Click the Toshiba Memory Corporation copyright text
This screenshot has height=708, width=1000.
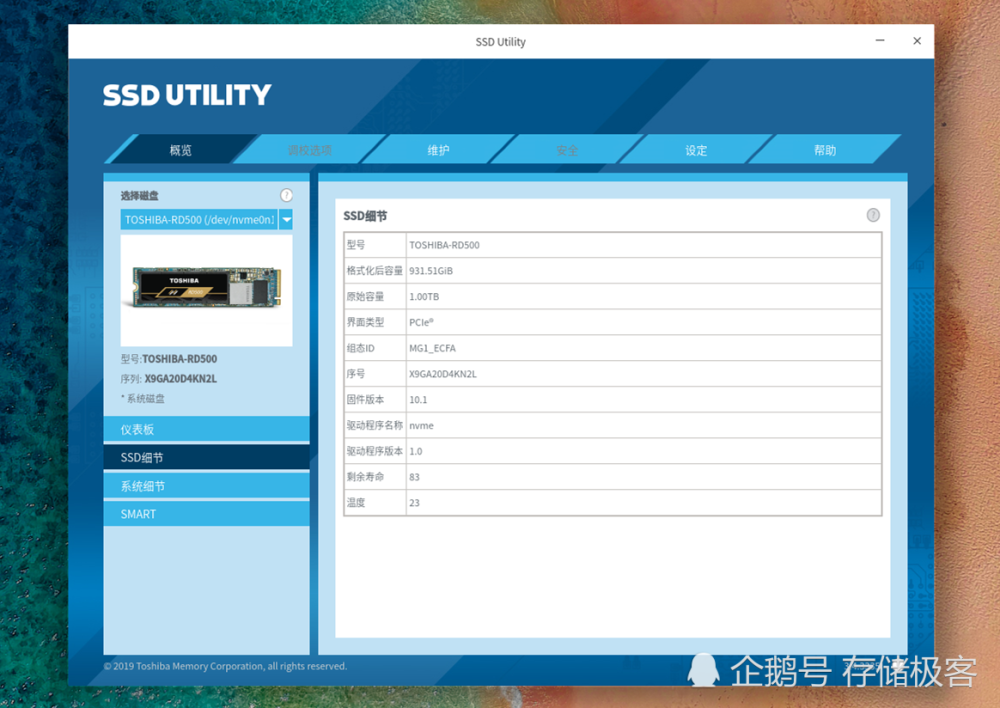coord(225,666)
